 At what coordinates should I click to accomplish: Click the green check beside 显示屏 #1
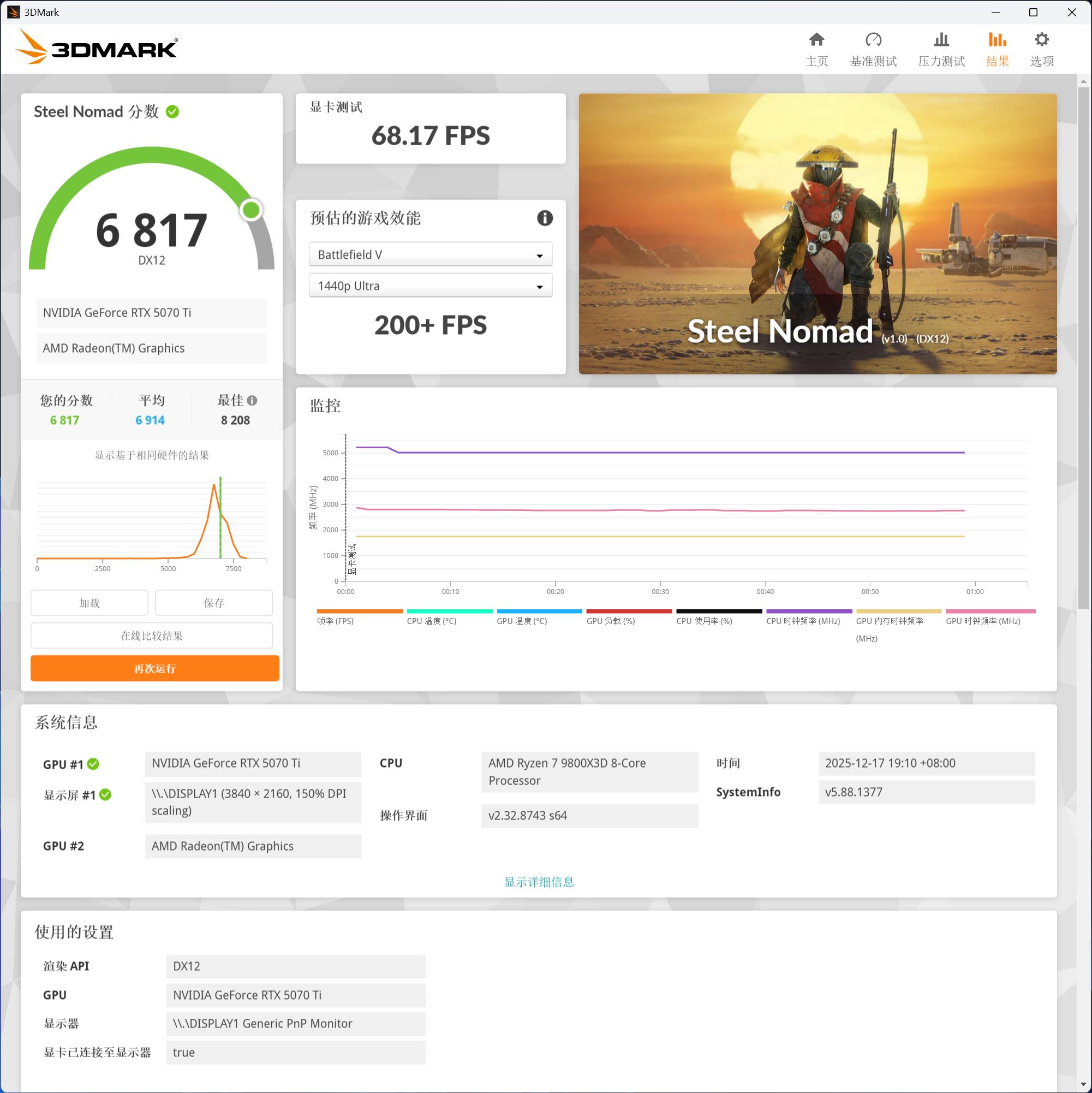click(x=105, y=795)
